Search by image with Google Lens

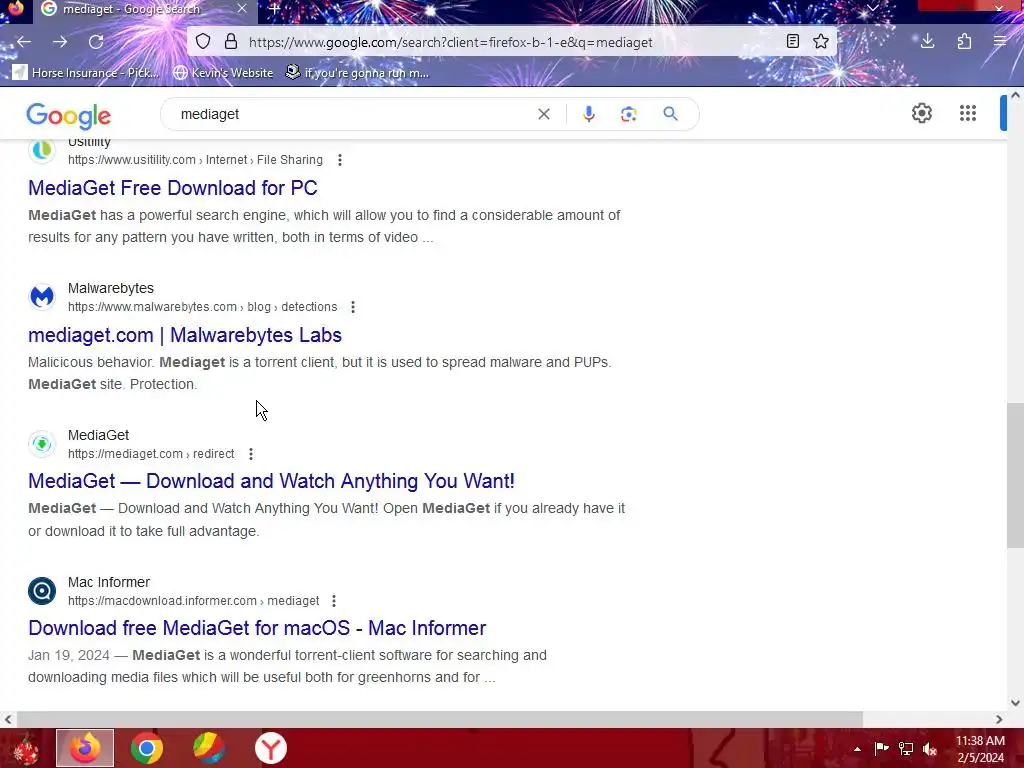tap(628, 114)
